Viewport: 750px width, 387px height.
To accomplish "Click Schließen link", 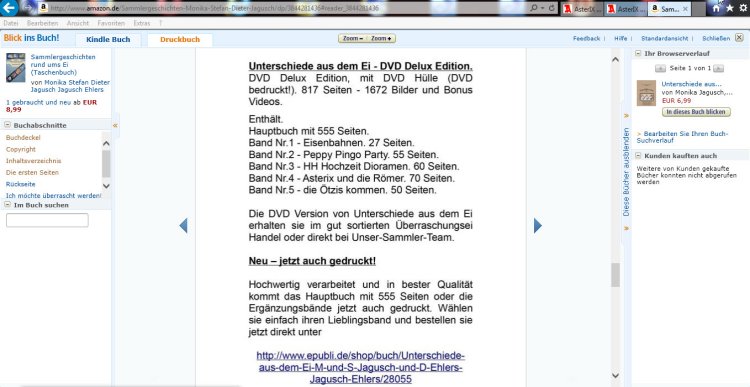I will click(716, 38).
